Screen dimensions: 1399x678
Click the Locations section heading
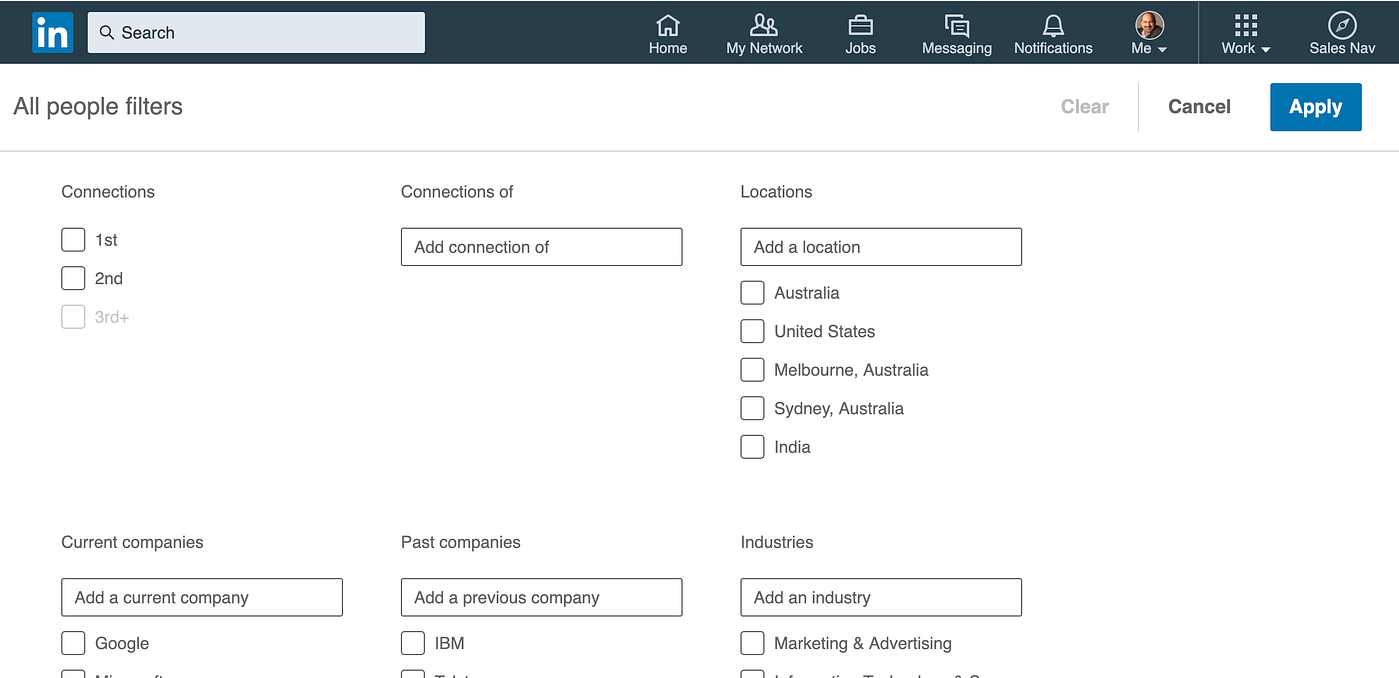(776, 192)
